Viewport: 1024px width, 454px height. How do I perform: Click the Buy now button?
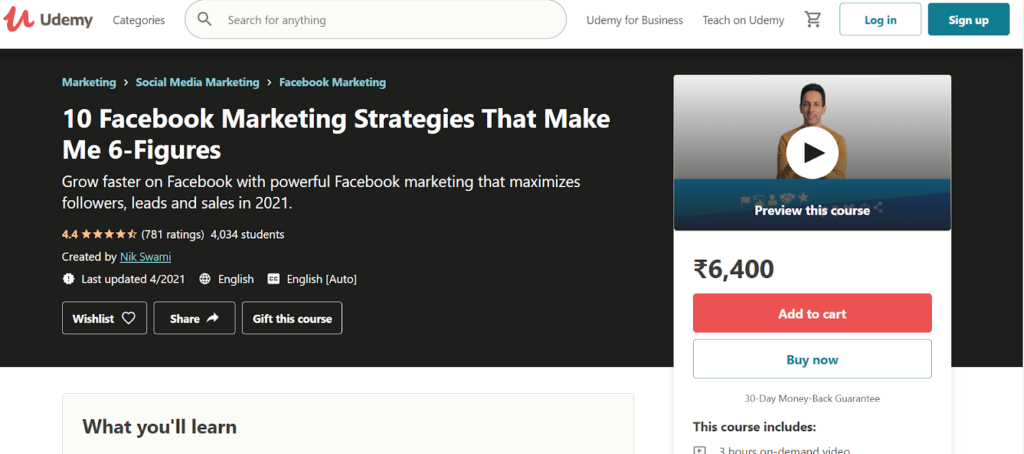point(812,359)
